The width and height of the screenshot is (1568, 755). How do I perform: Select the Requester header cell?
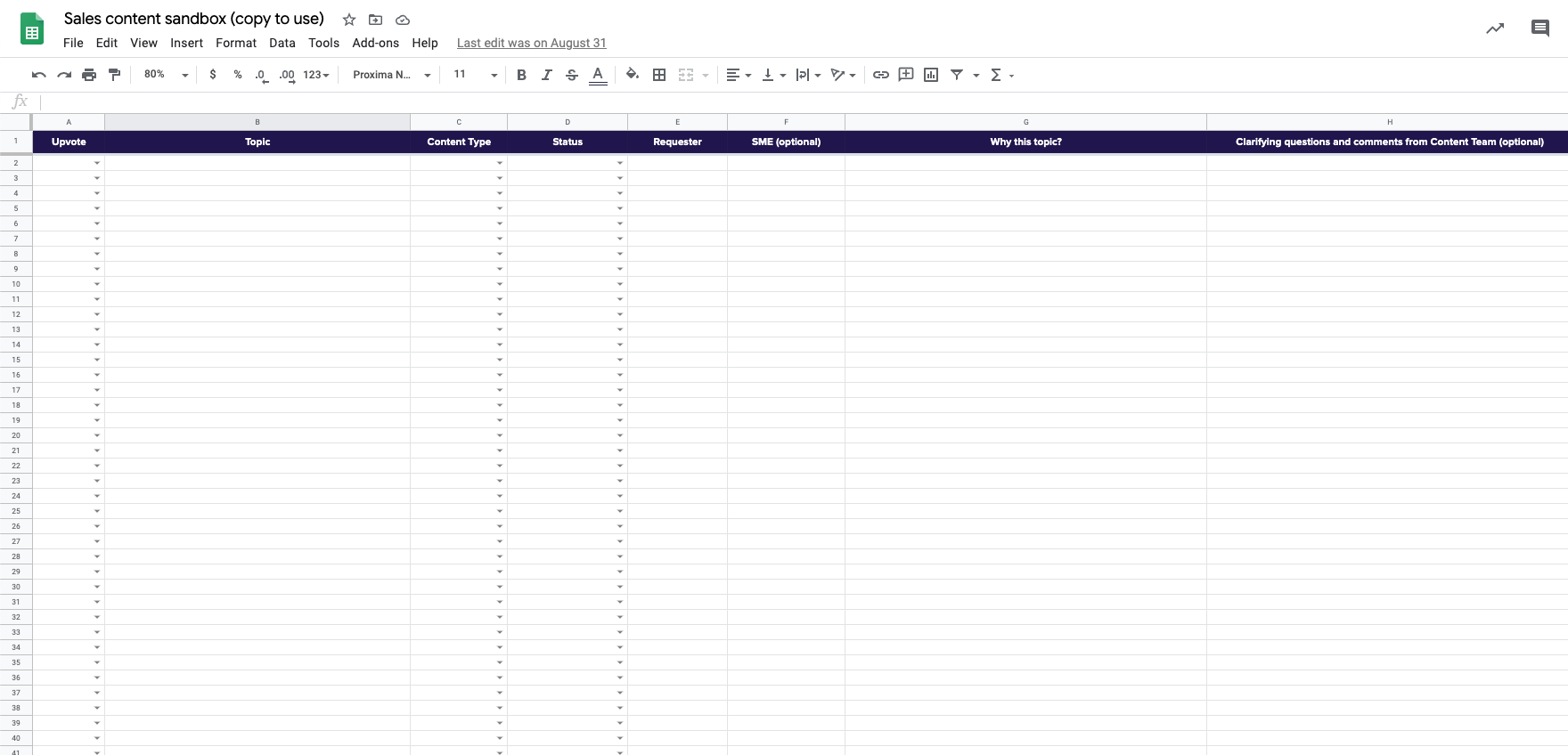pyautogui.click(x=677, y=142)
